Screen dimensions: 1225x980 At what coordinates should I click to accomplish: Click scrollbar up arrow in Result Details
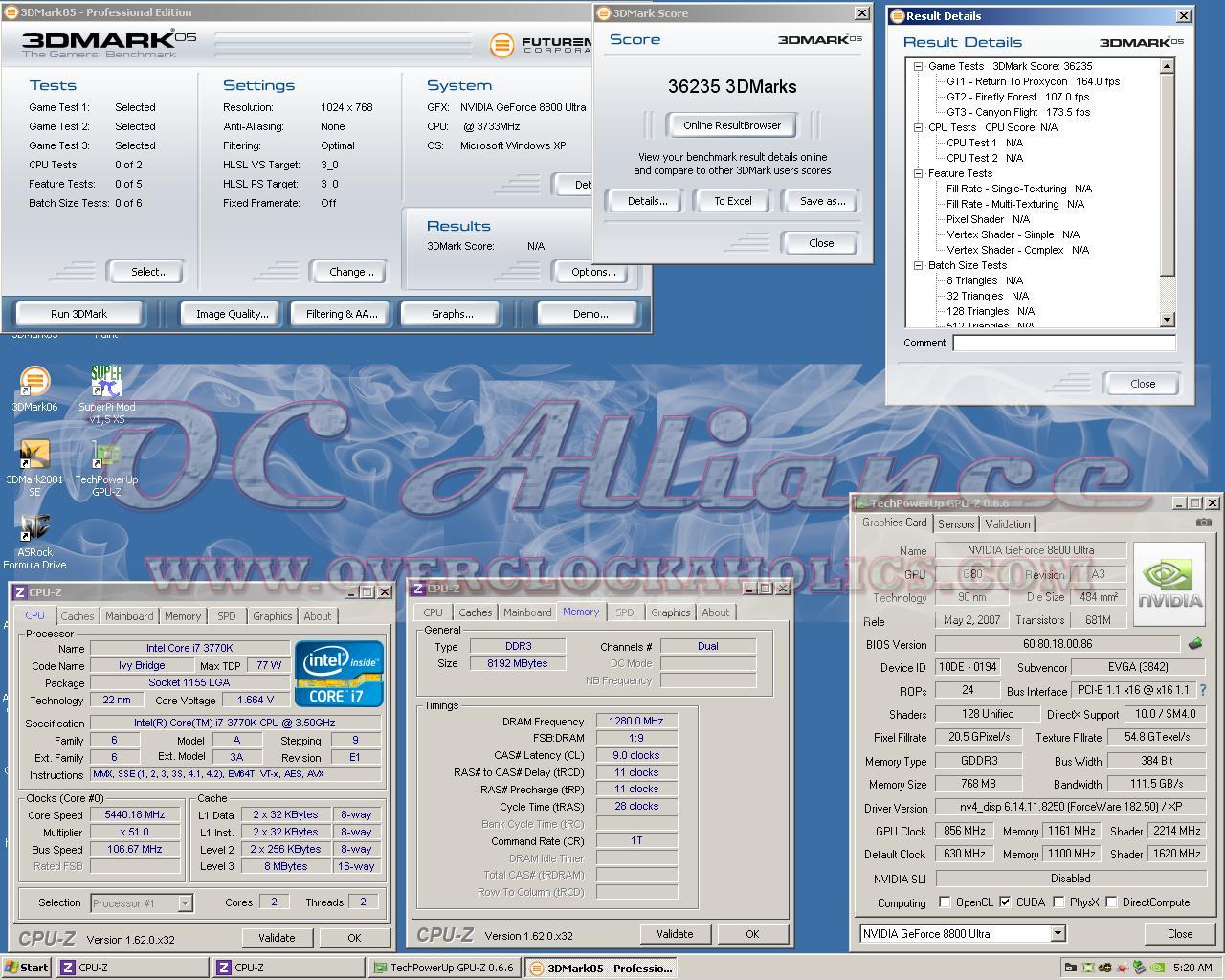pos(1167,67)
